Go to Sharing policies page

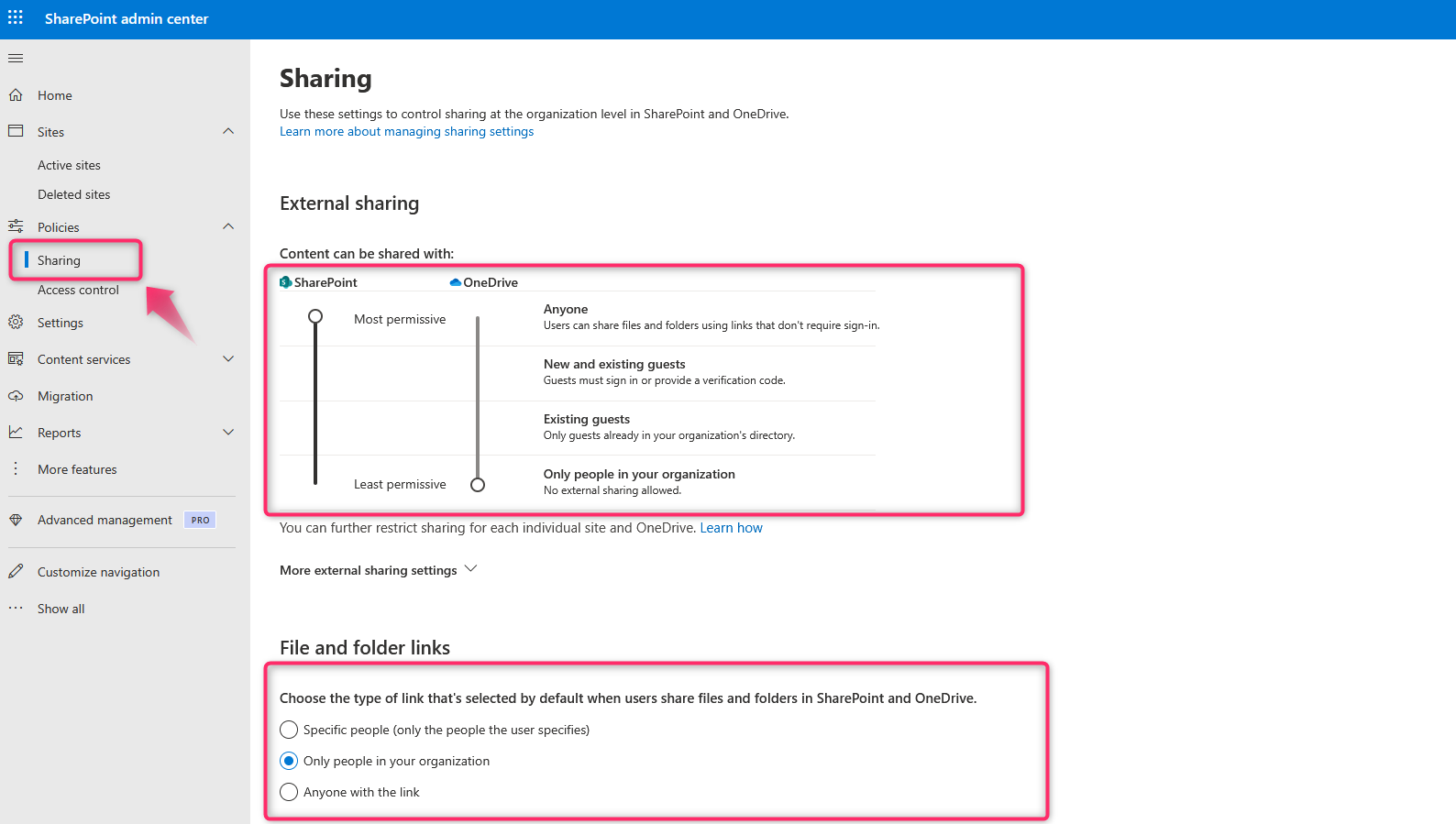coord(59,260)
